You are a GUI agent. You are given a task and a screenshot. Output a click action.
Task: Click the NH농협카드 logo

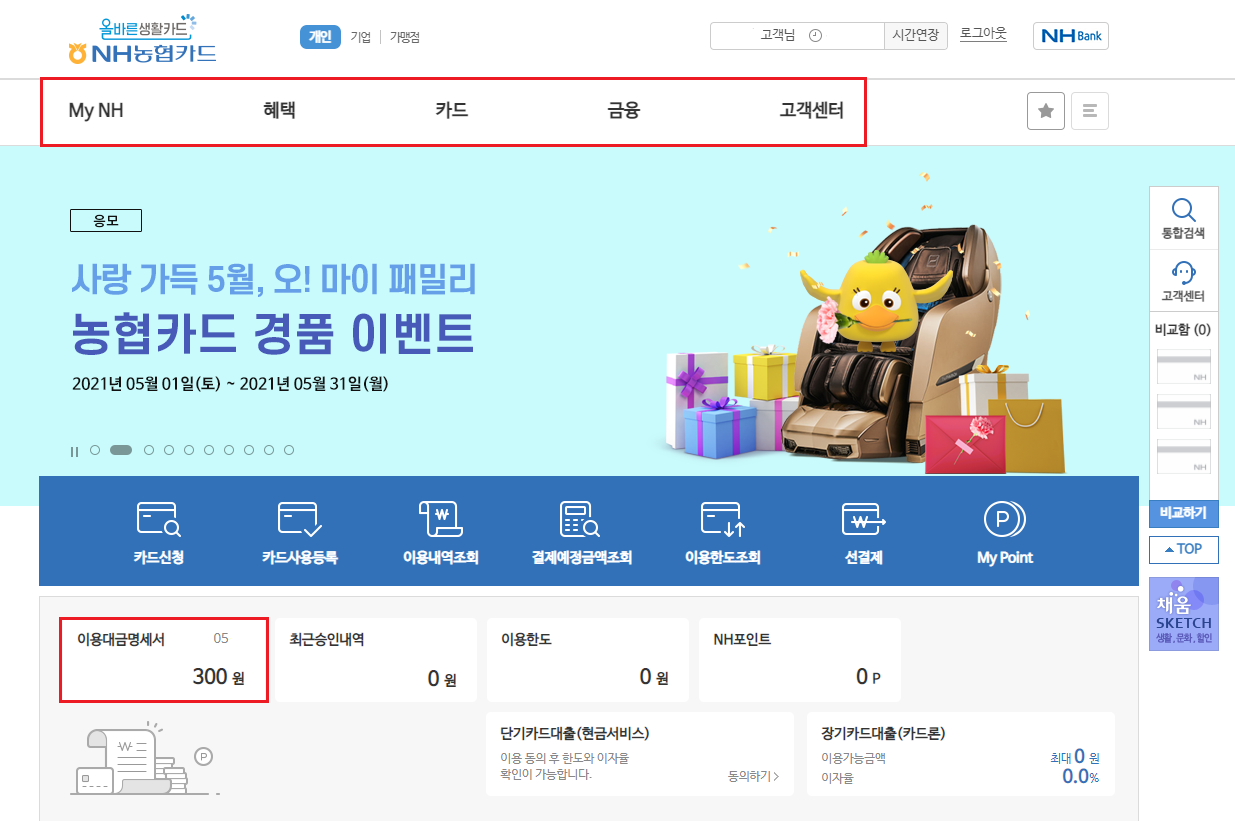pos(141,39)
